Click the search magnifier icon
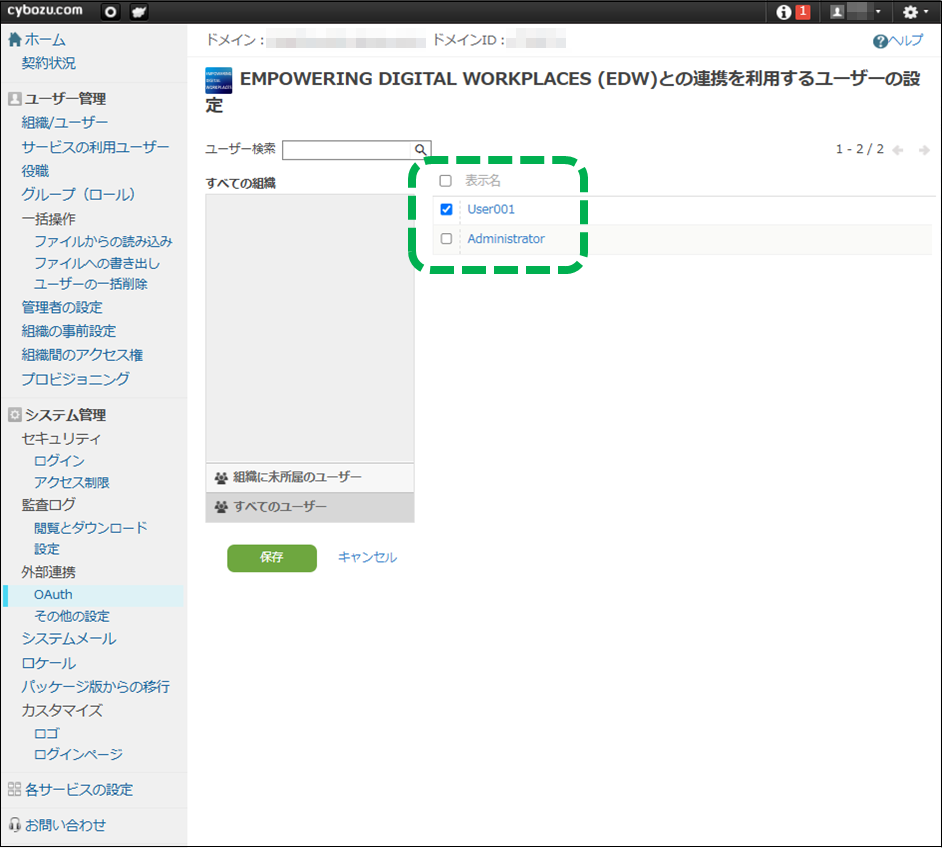Viewport: 942px width, 848px height. pyautogui.click(x=421, y=150)
